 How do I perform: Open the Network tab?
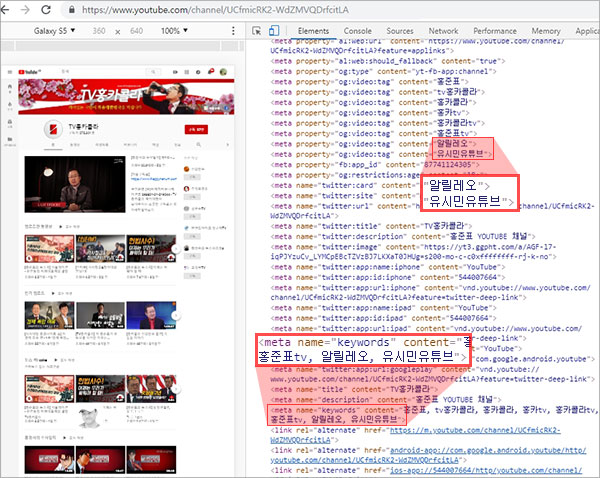pos(443,31)
